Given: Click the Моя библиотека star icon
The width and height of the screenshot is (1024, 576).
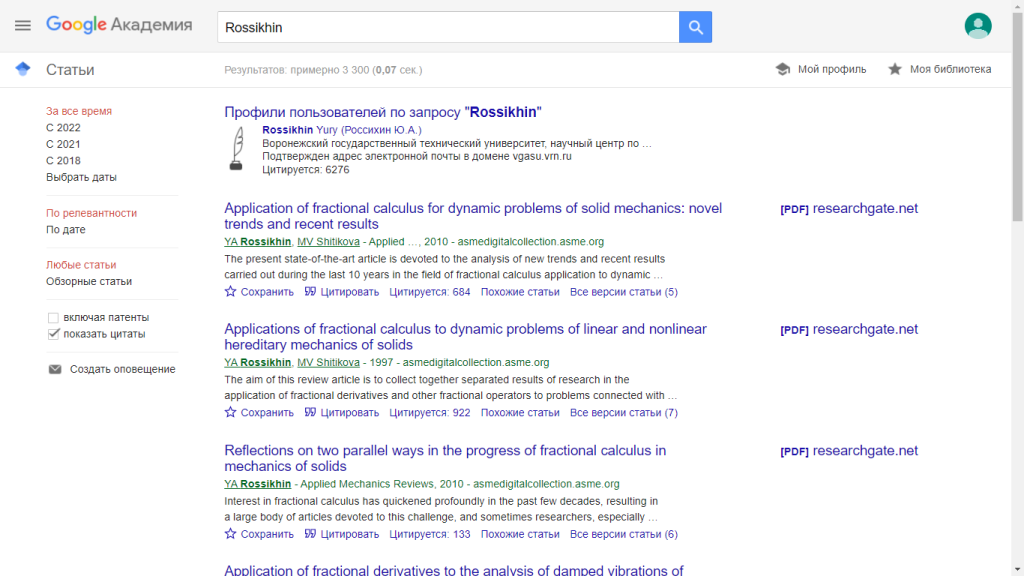Looking at the screenshot, I should click(x=895, y=69).
